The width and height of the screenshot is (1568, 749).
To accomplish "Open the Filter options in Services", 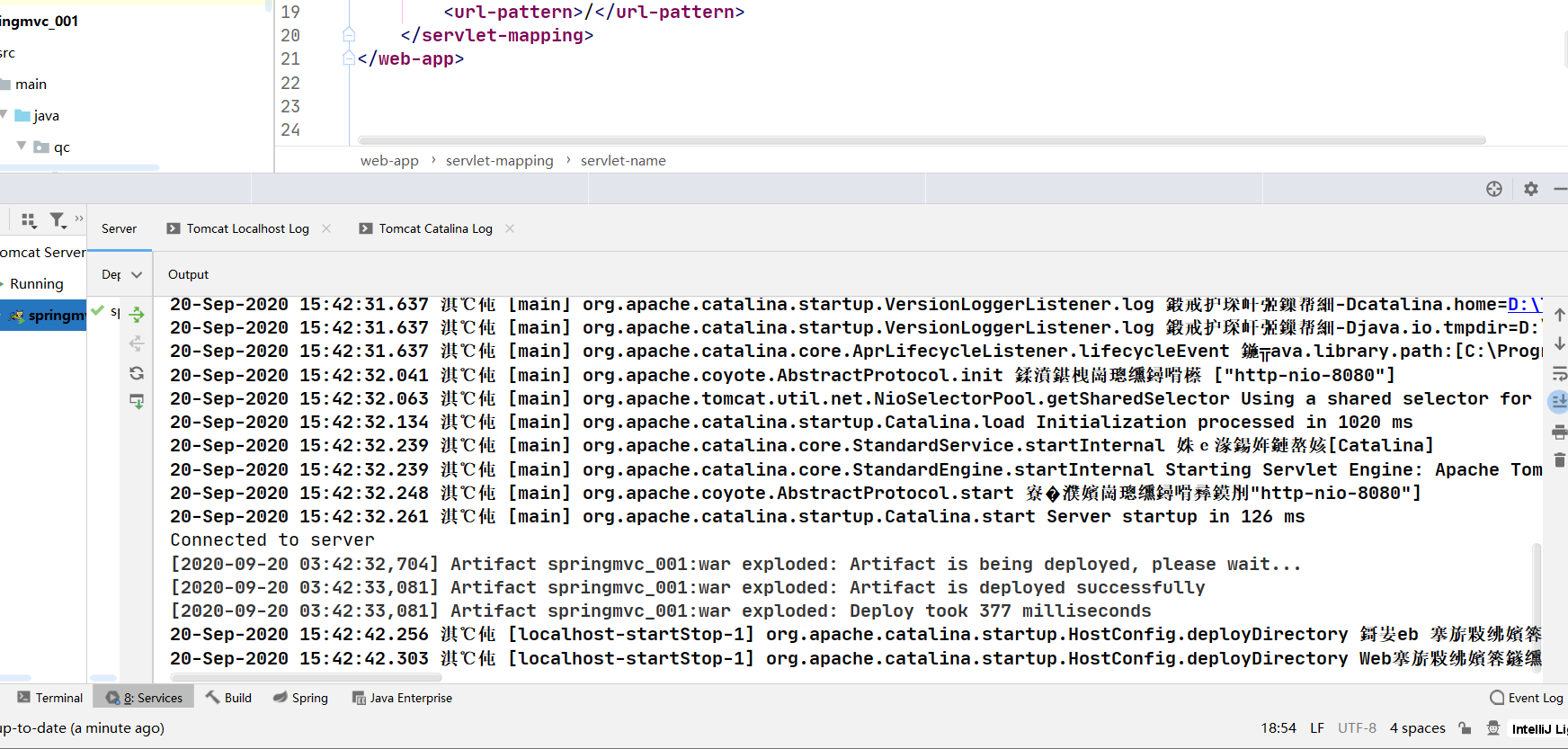I will tap(58, 219).
